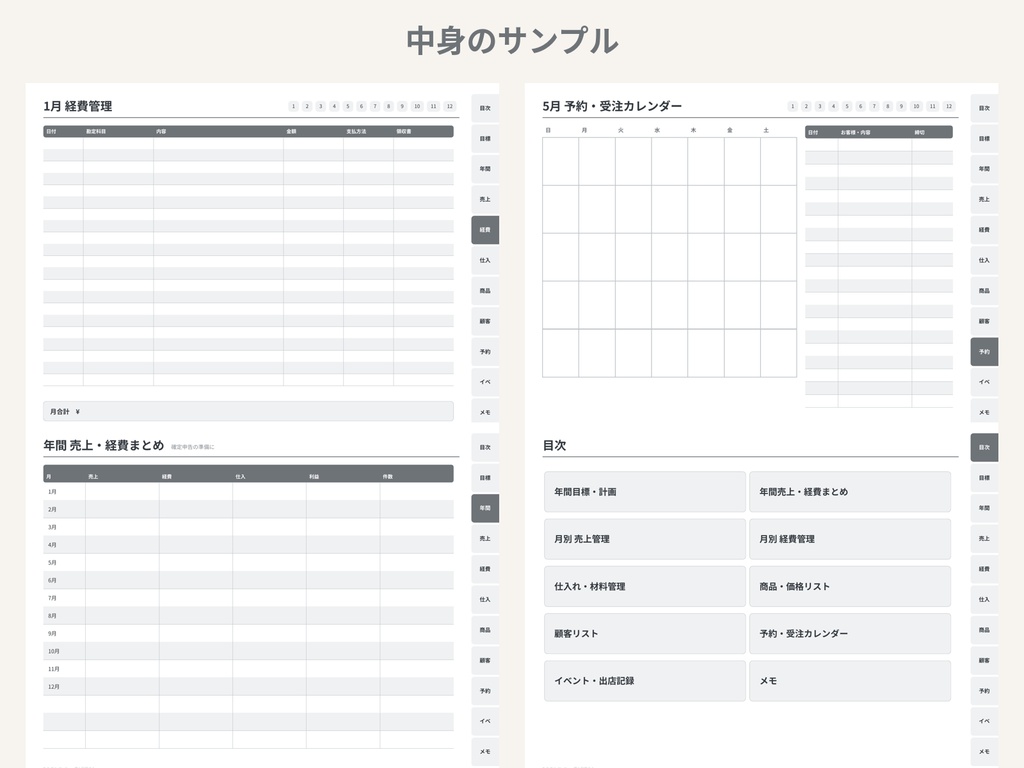The height and width of the screenshot is (768, 1024).
Task: Jump to month 10 on the 経費管理 page
Action: click(x=417, y=106)
